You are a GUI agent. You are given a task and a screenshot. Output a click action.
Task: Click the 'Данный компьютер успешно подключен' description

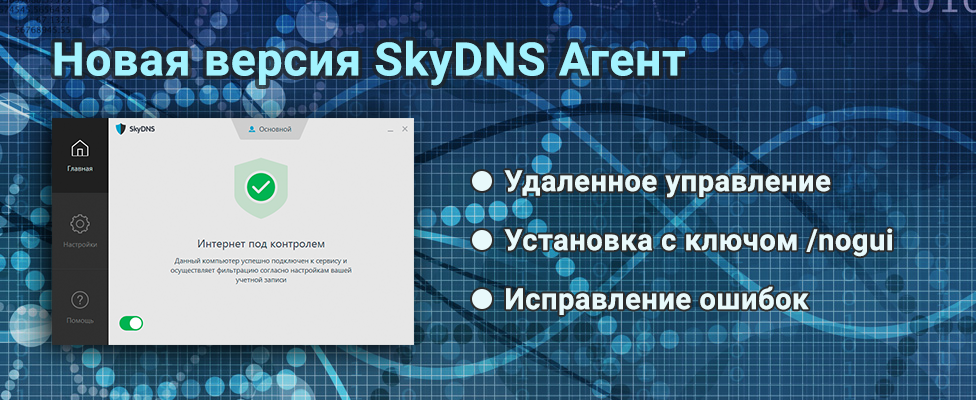pos(261,271)
